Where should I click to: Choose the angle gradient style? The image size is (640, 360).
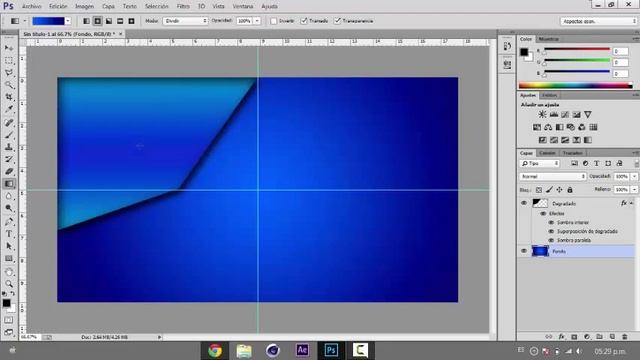coord(109,21)
